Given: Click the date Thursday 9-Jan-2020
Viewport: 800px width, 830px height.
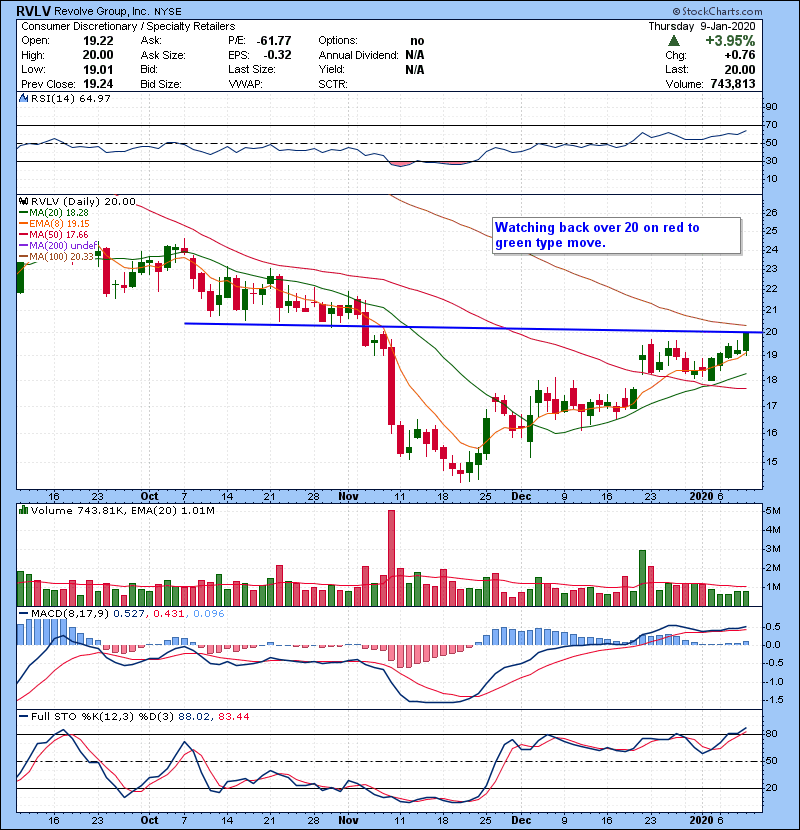Looking at the screenshot, I should click(702, 26).
